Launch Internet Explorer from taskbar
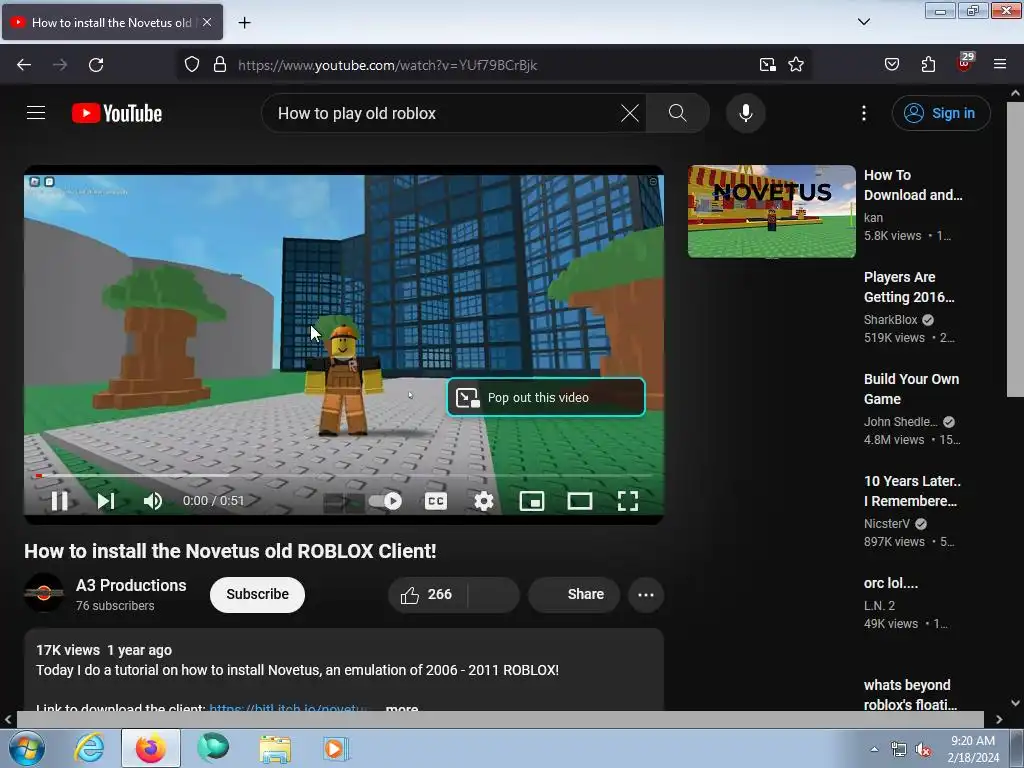 pos(89,748)
